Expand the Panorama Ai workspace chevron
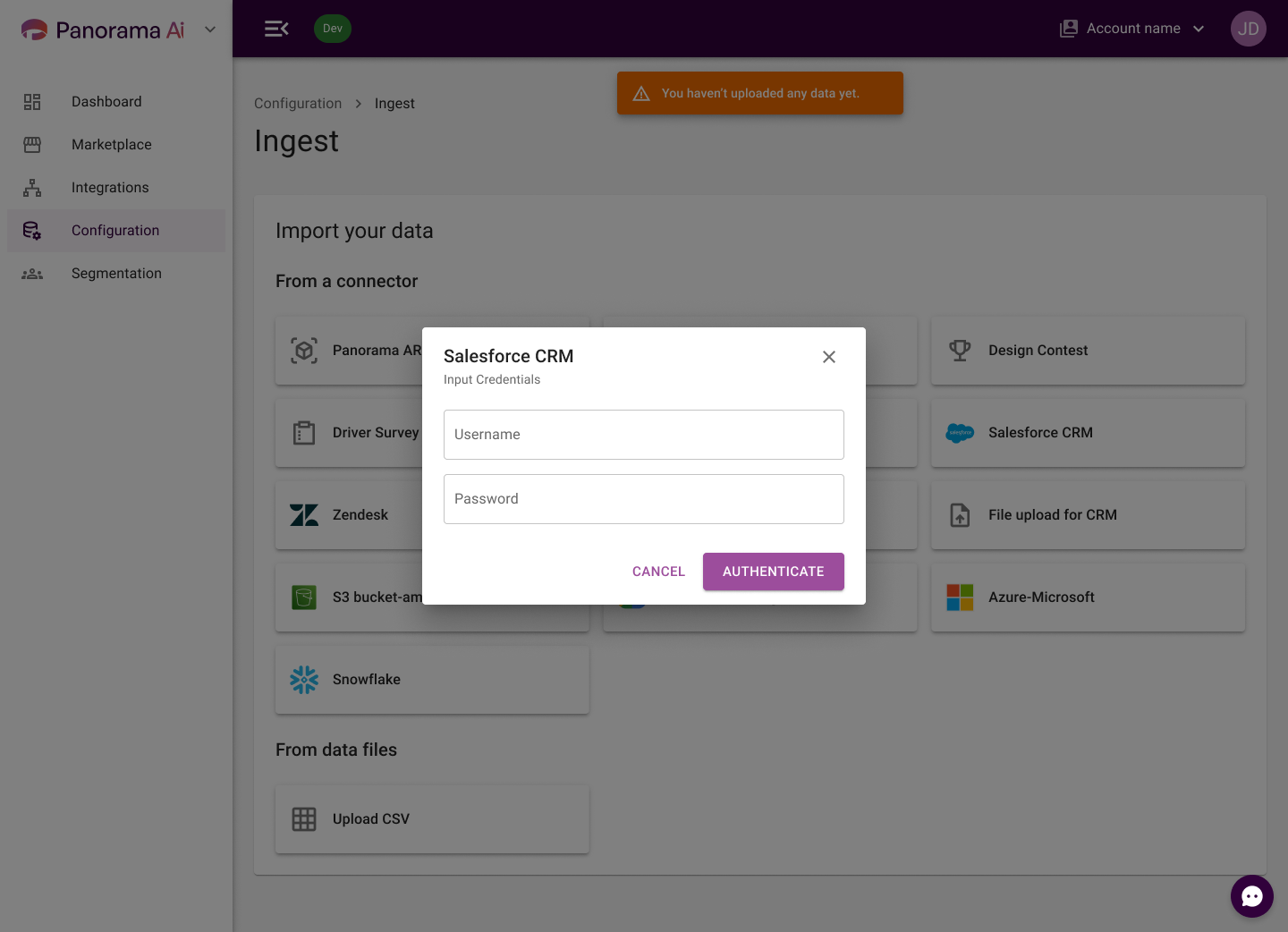1288x932 pixels. tap(210, 30)
